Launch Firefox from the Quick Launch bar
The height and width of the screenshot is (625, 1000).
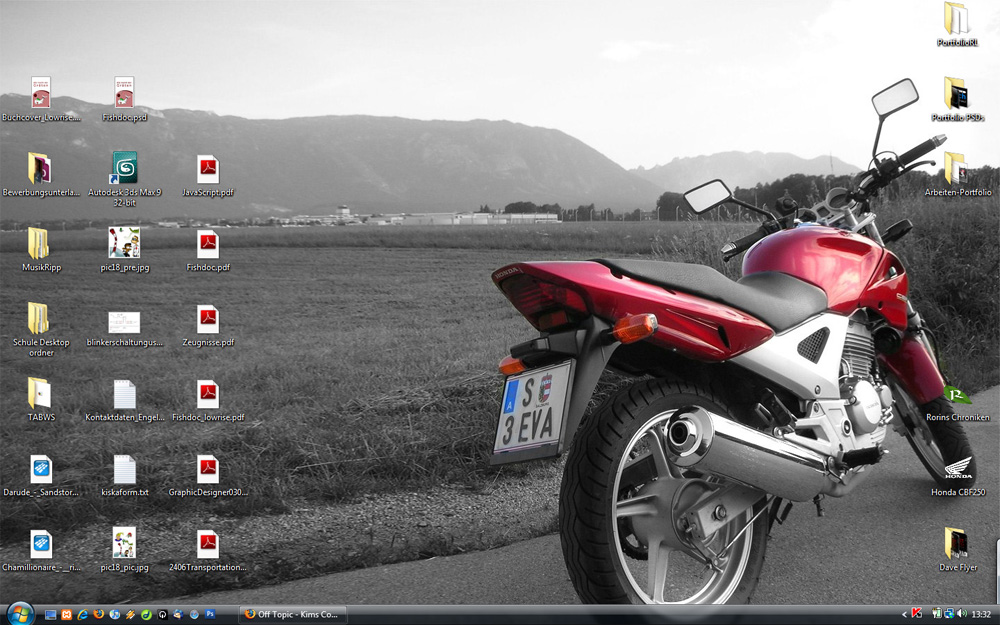(98, 614)
